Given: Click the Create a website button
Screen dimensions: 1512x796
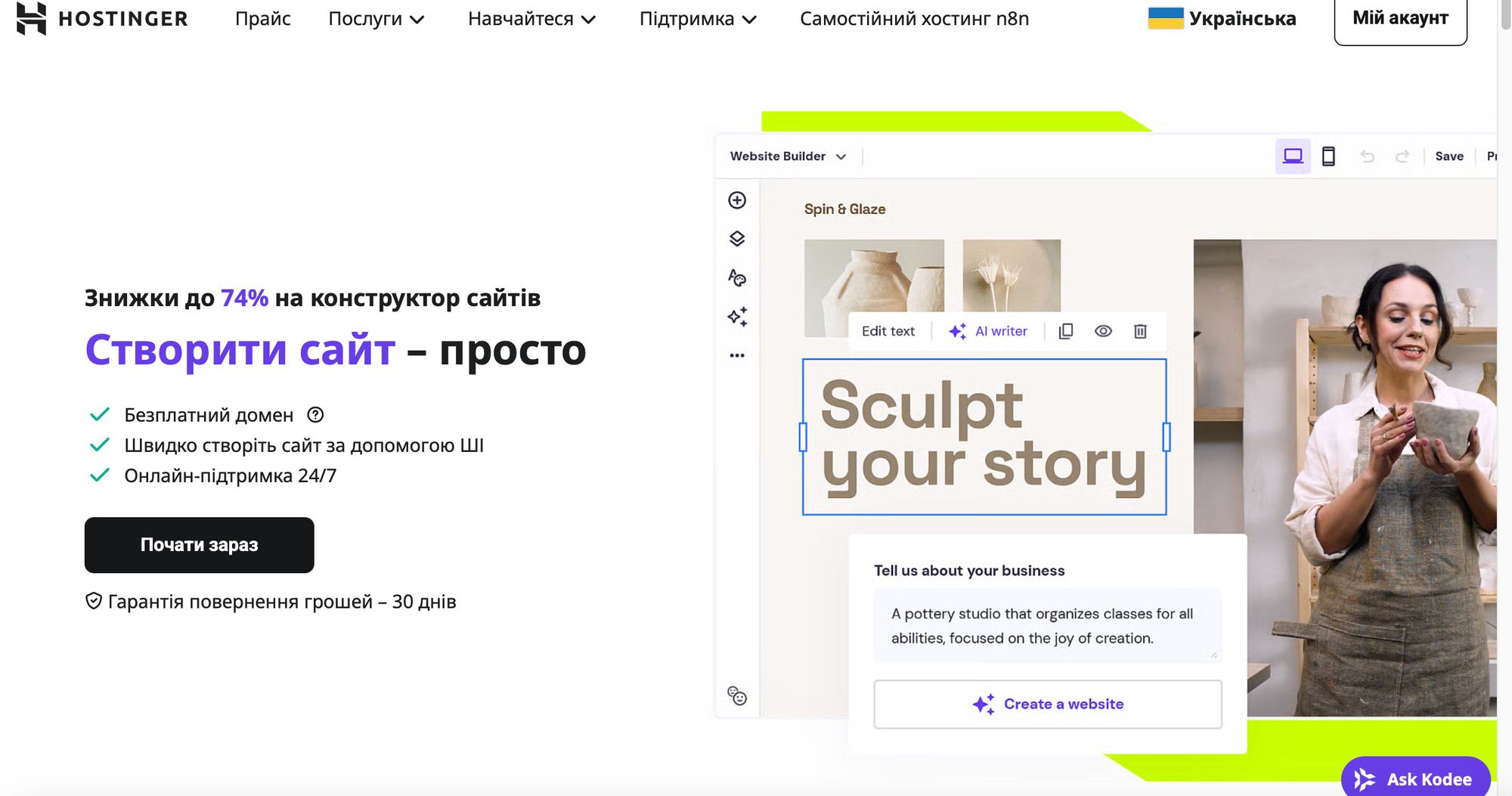Looking at the screenshot, I should (1048, 704).
